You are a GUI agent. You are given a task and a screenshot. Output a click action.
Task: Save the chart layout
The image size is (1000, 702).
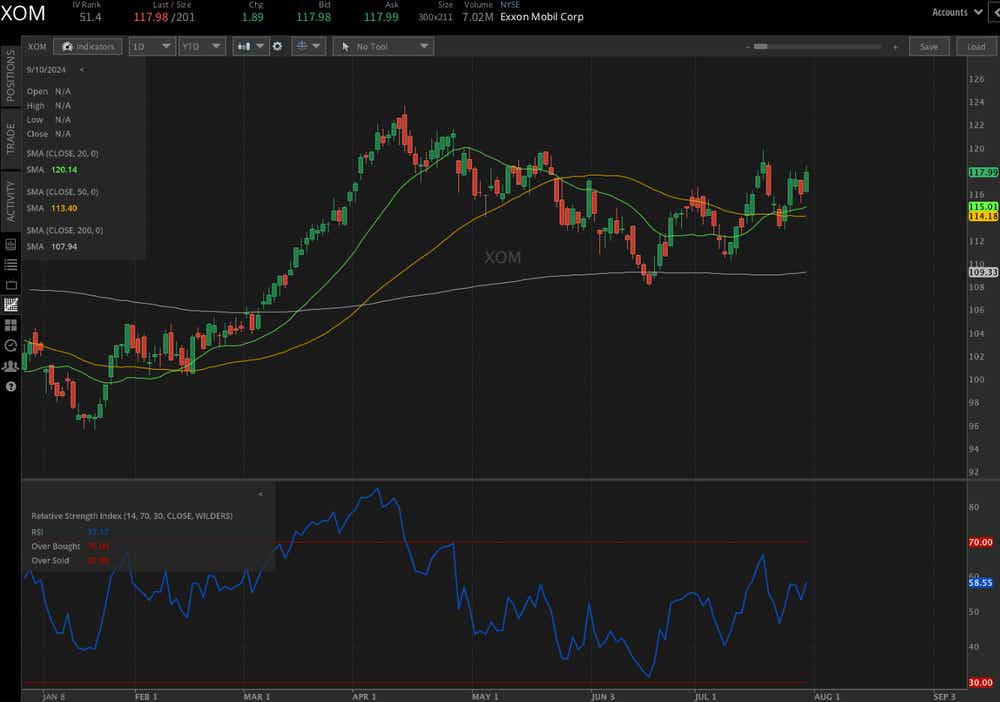click(929, 47)
